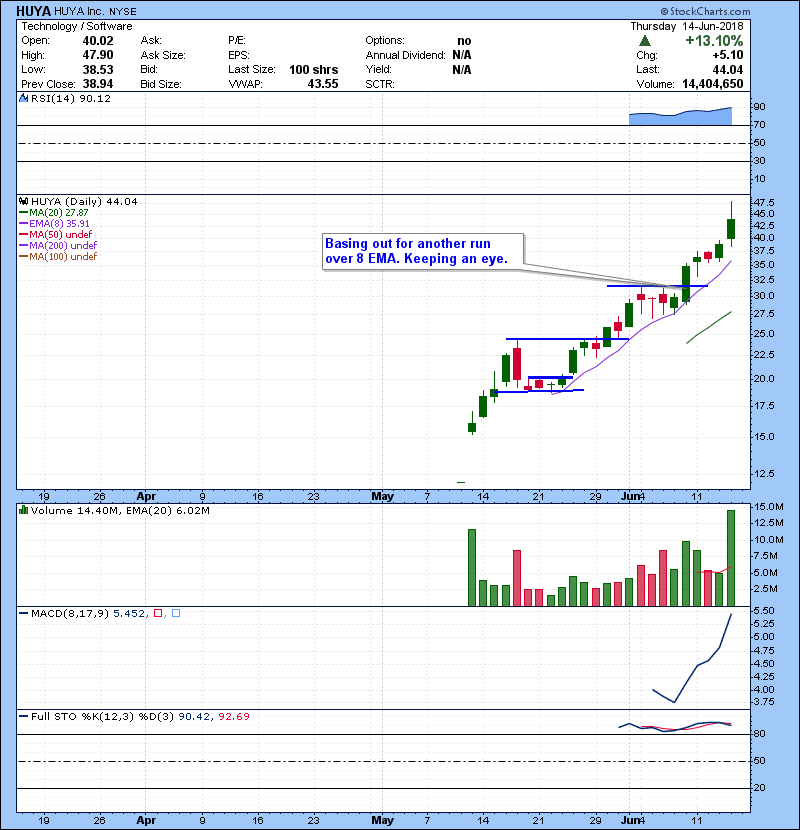Select the bold HUYA ticker symbol title
Image resolution: width=800 pixels, height=830 pixels.
(33, 11)
